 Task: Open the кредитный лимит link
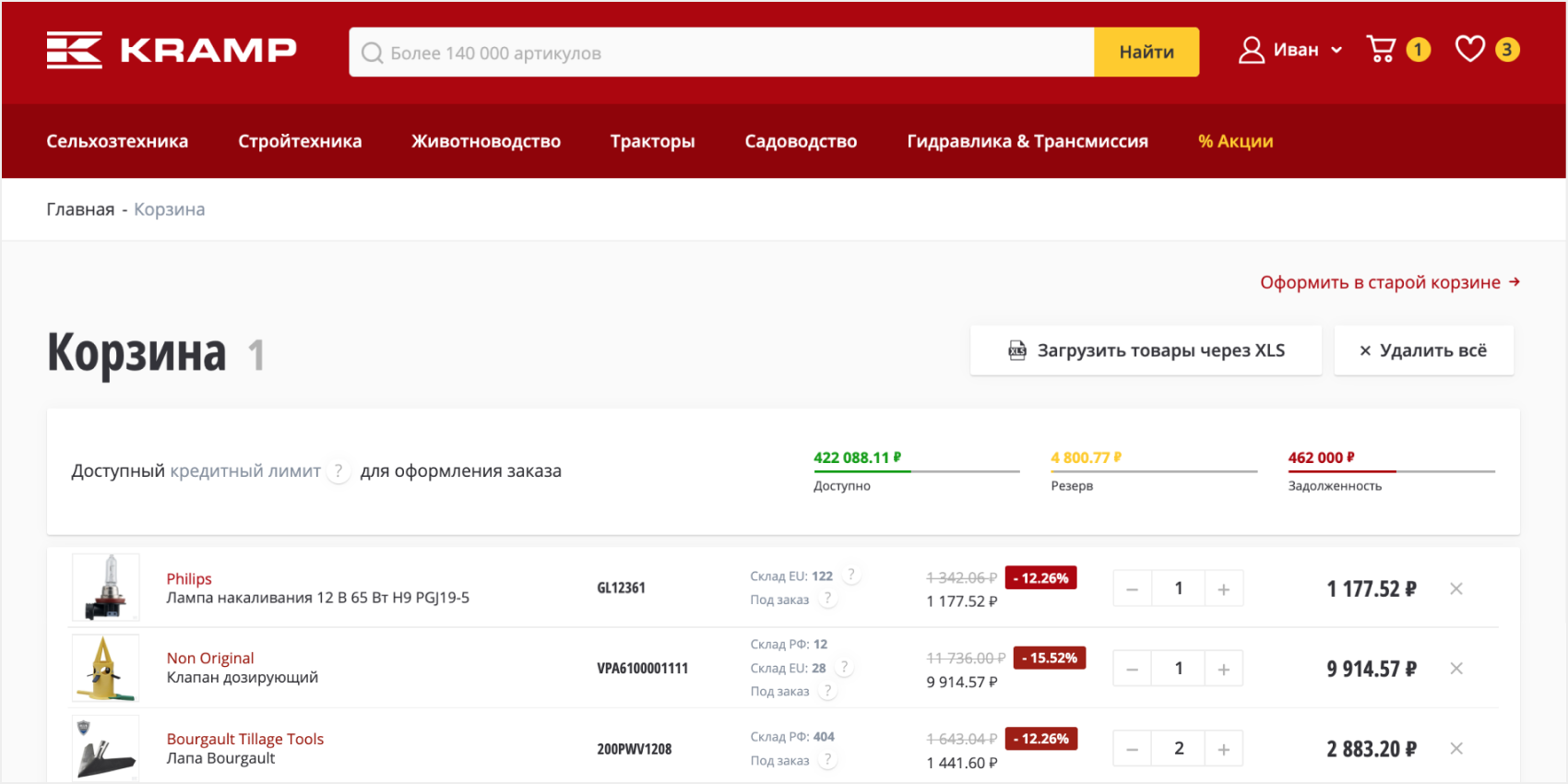pyautogui.click(x=245, y=470)
